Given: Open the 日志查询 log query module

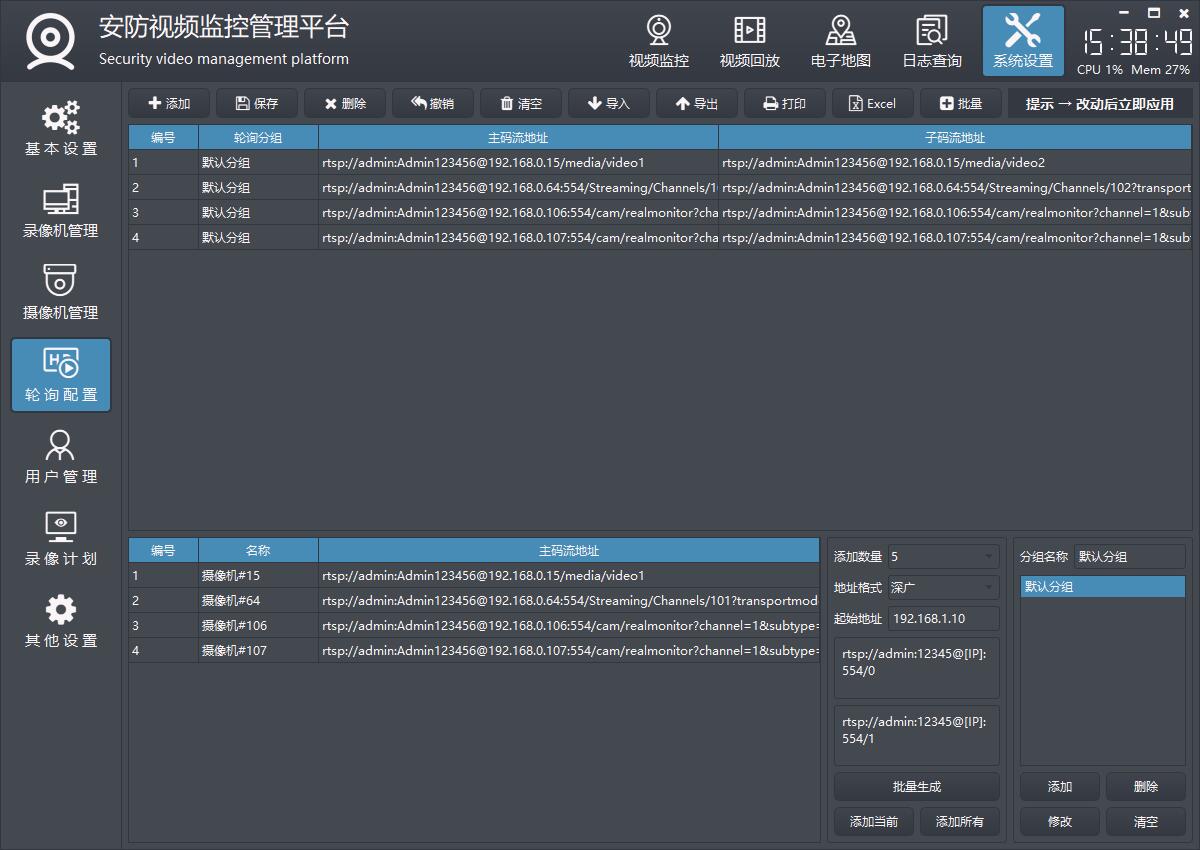Looking at the screenshot, I should click(931, 42).
